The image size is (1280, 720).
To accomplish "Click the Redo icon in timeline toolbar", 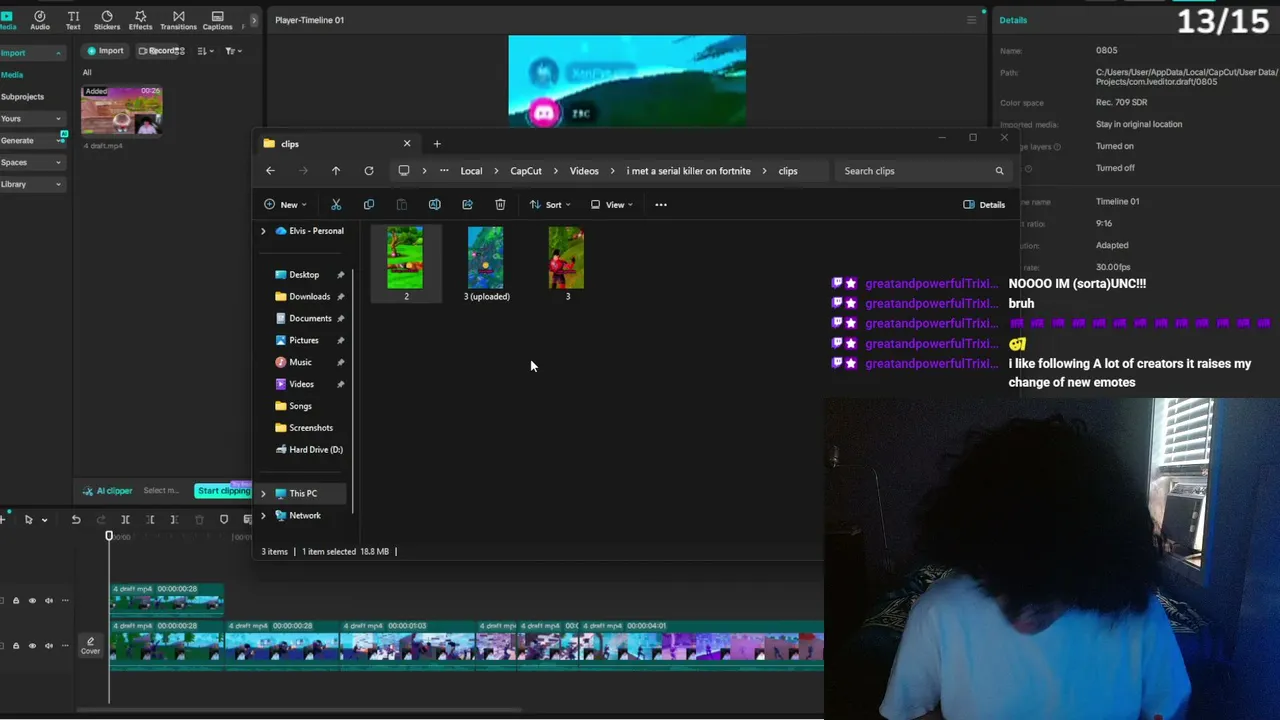I will click(x=100, y=520).
